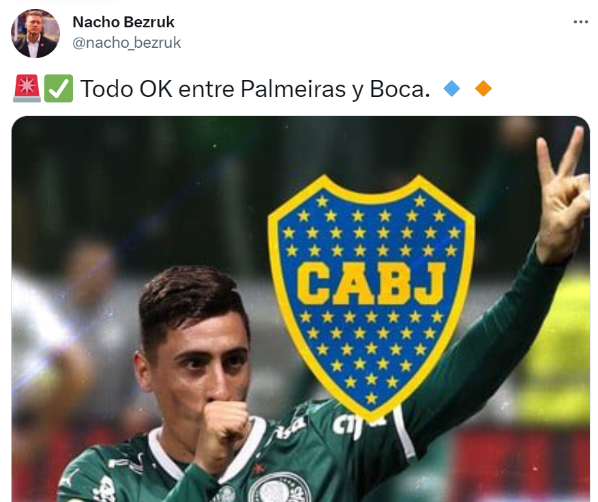Viewport: 598px width, 502px height.
Task: Select the tweet text about Palmeiras y Boca
Action: click(x=255, y=89)
